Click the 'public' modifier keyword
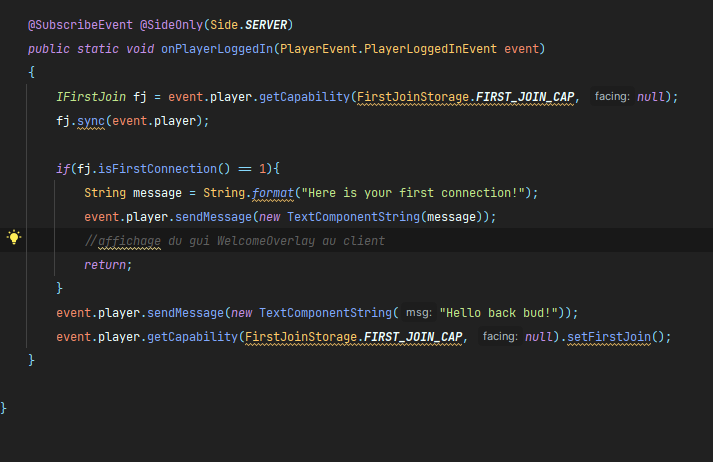The width and height of the screenshot is (713, 462). tap(49, 48)
